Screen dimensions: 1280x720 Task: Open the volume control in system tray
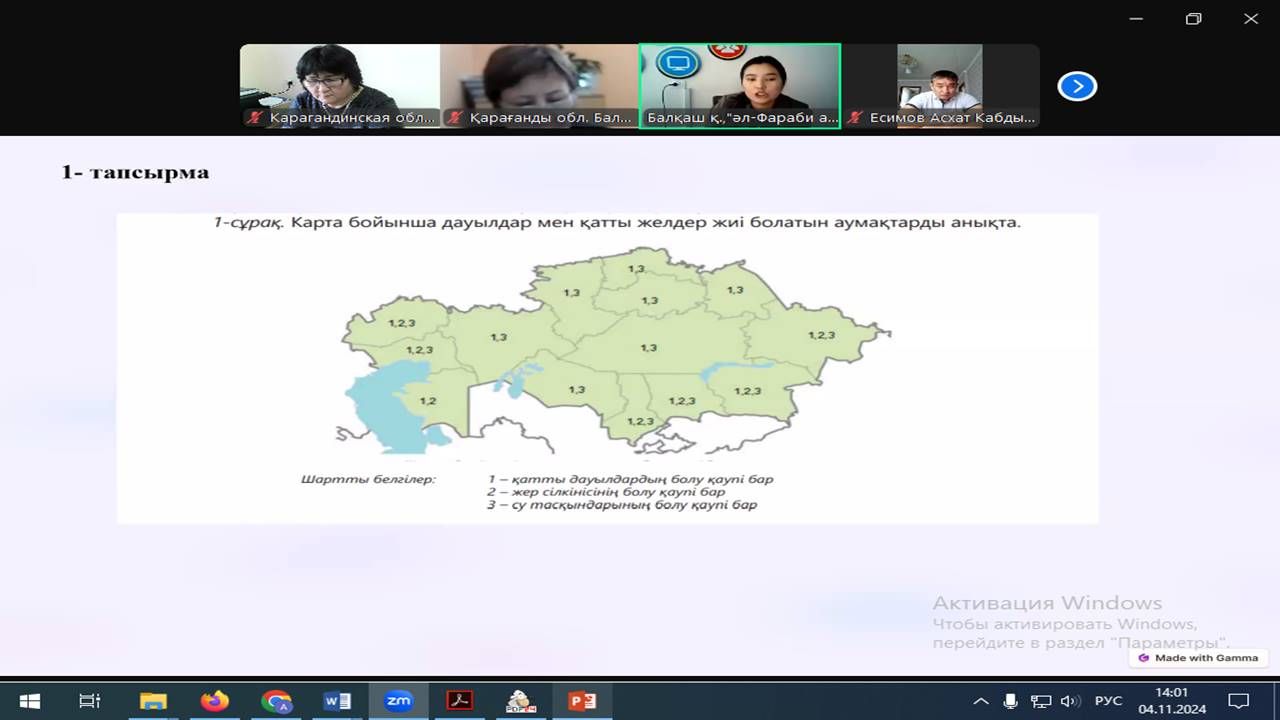[x=1069, y=701]
